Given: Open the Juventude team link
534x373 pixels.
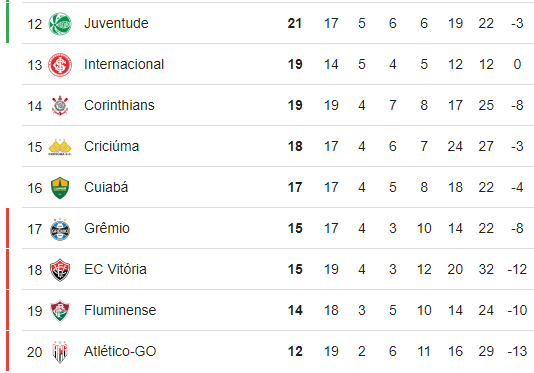Looking at the screenshot, I should 116,23.
